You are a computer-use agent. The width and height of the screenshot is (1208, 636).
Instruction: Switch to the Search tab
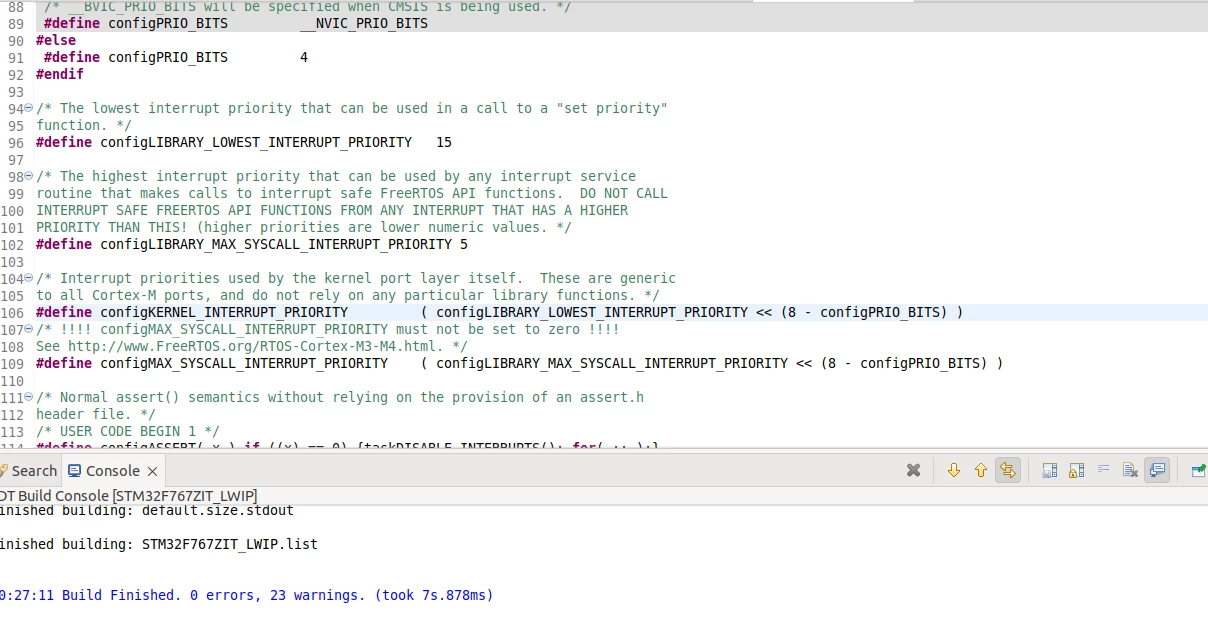click(x=33, y=471)
